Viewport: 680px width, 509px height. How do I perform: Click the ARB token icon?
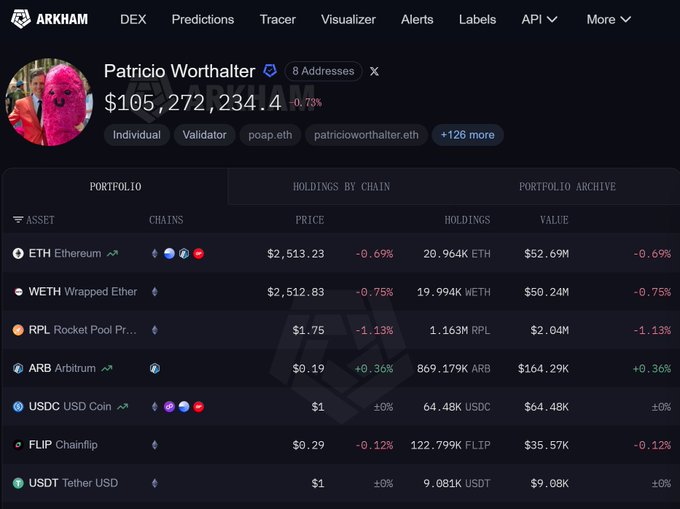click(18, 368)
